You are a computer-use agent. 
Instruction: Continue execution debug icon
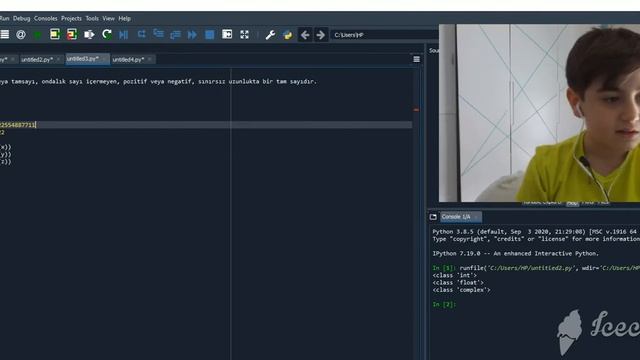(x=192, y=35)
